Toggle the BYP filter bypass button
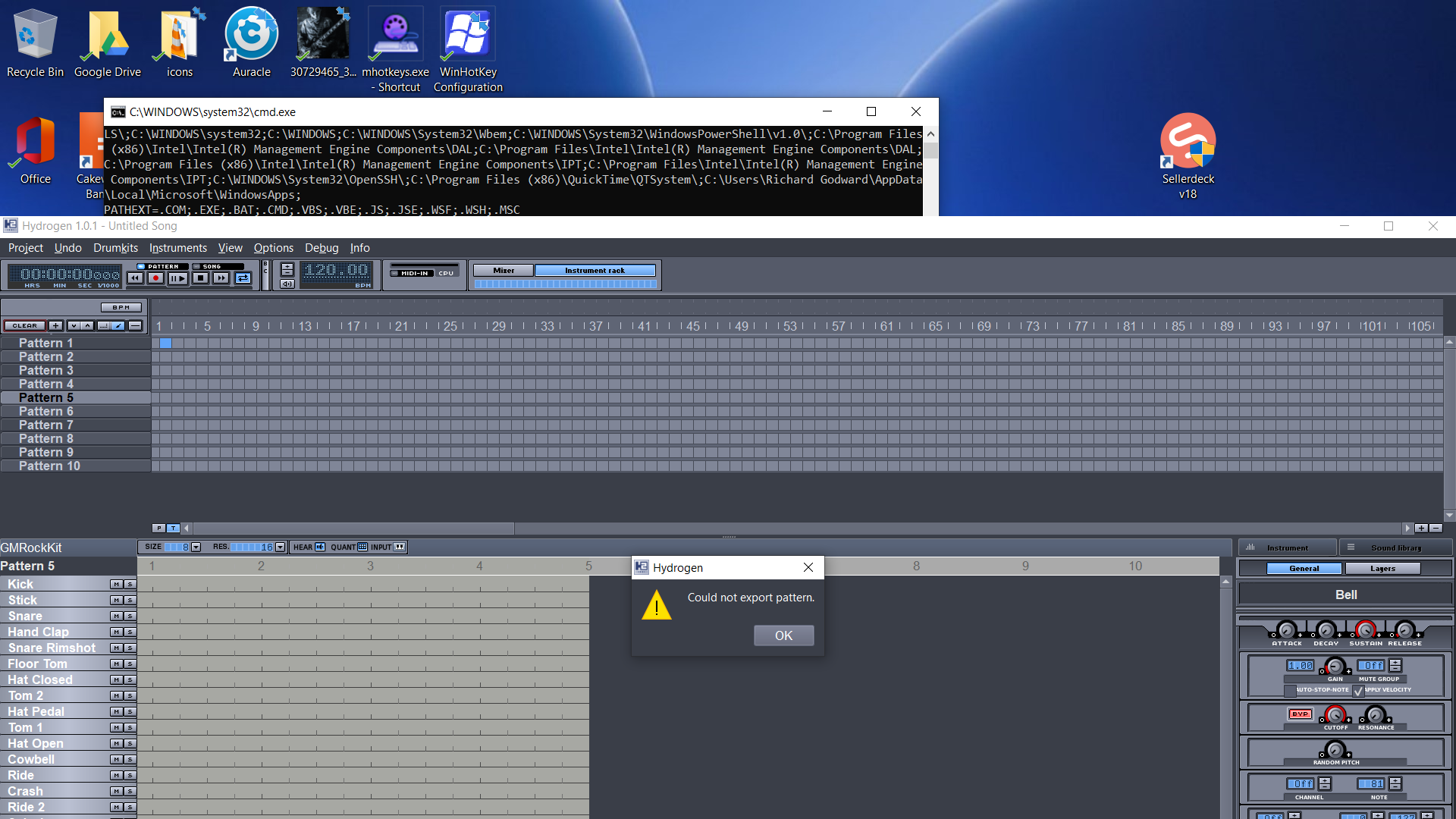Screen dimensions: 1456x819 1300,714
